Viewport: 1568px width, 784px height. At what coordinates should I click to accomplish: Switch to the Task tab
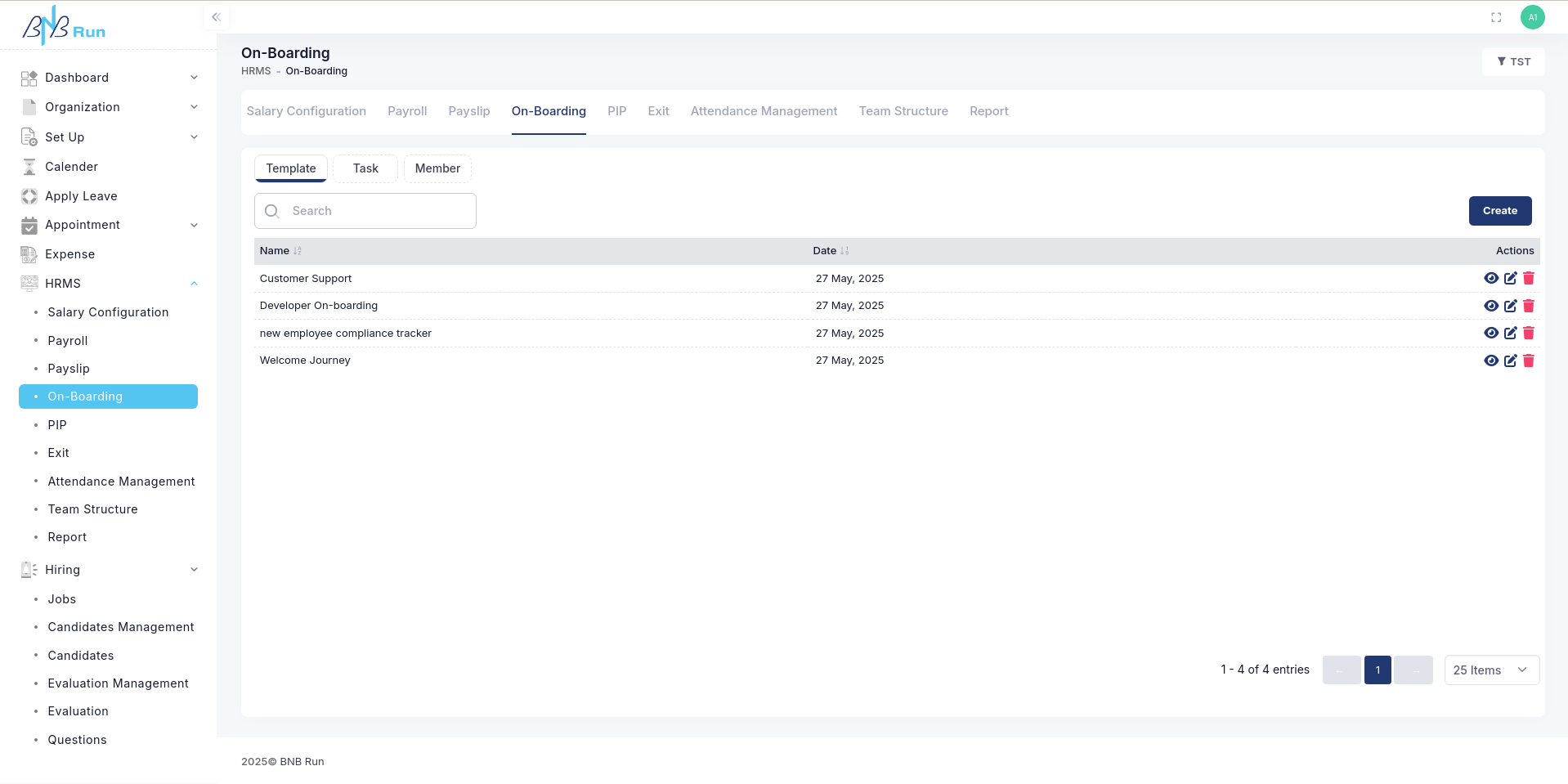365,168
